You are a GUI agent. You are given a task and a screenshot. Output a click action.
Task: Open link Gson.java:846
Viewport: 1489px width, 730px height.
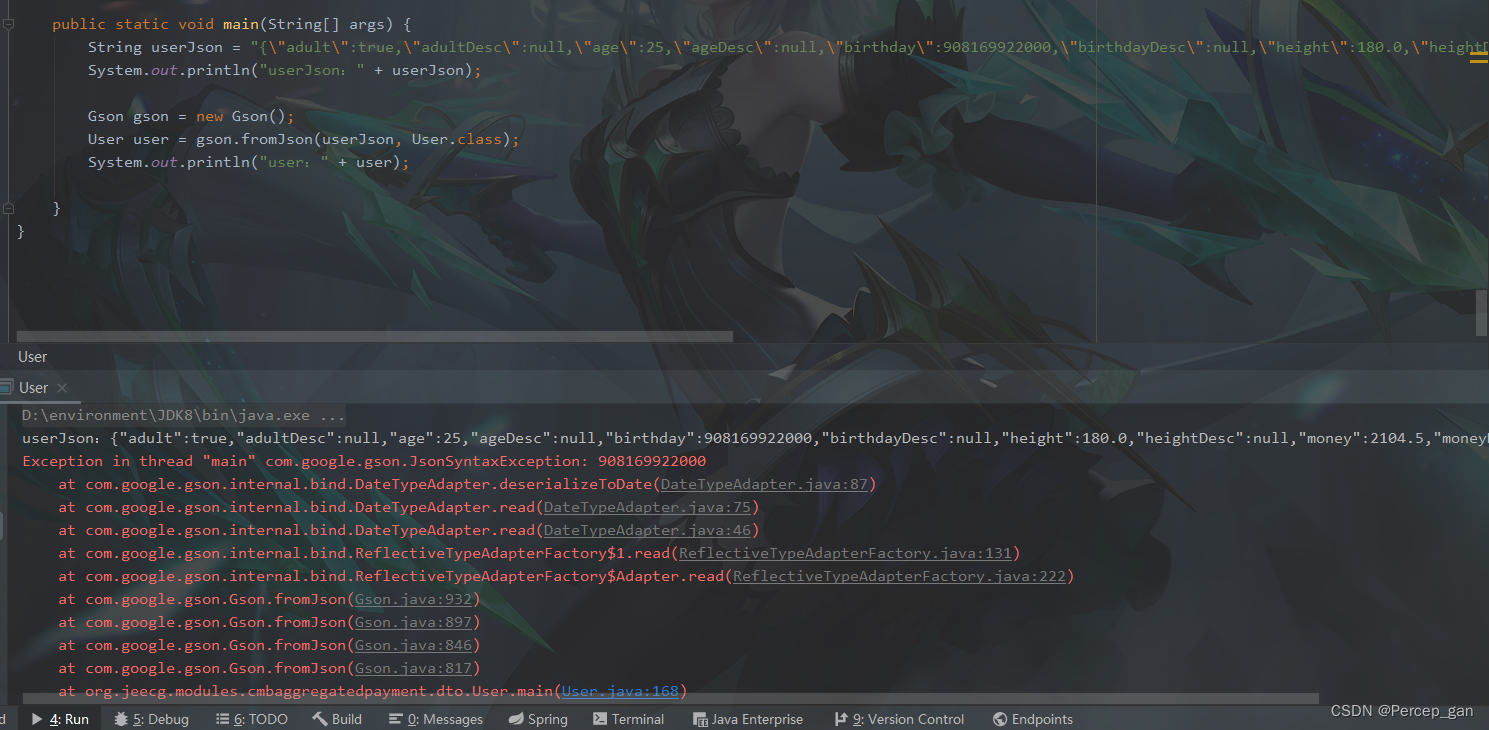[414, 645]
